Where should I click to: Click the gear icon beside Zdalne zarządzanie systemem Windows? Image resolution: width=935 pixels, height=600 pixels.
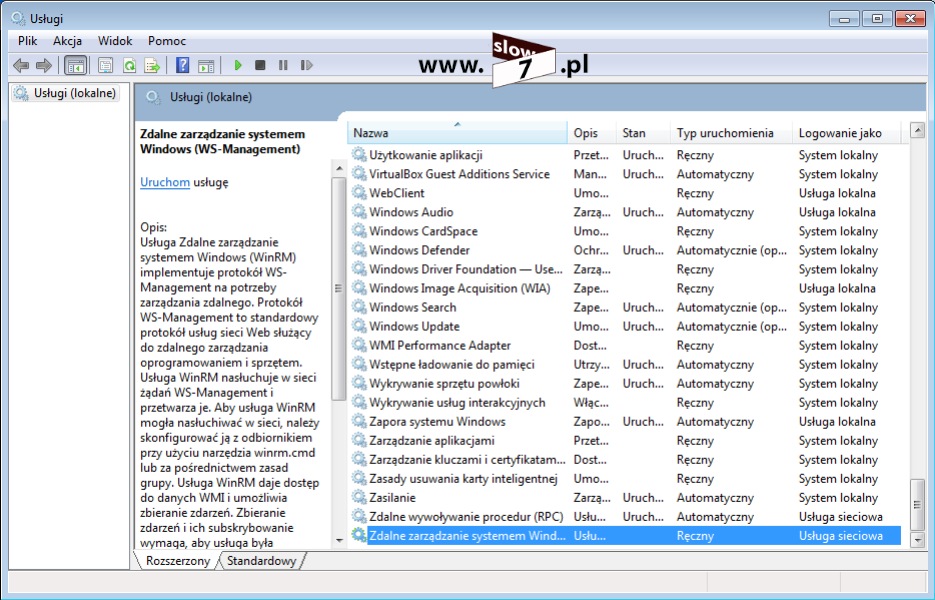click(358, 536)
